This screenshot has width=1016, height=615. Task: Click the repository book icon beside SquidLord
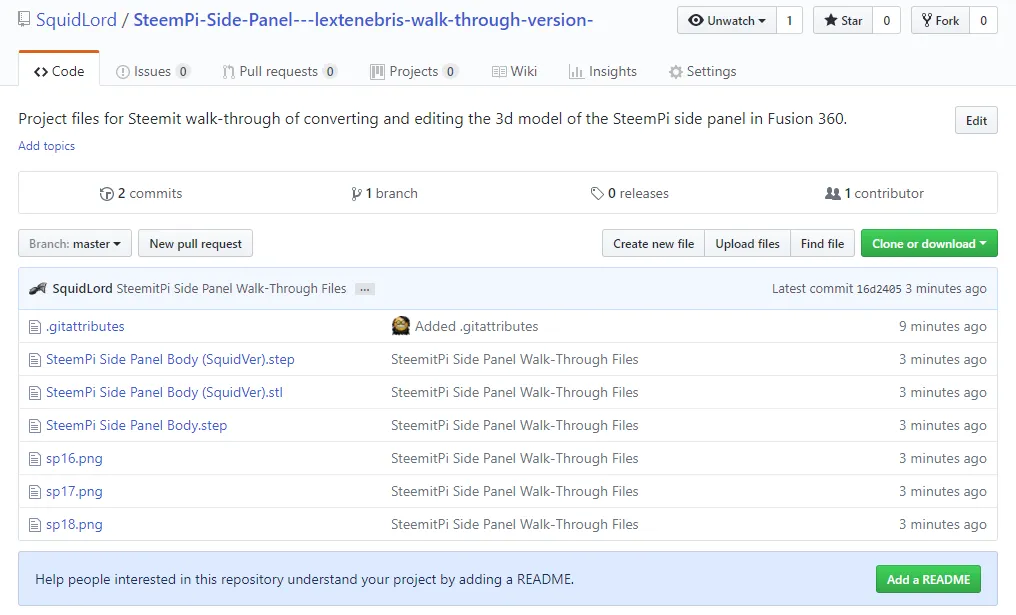point(24,19)
